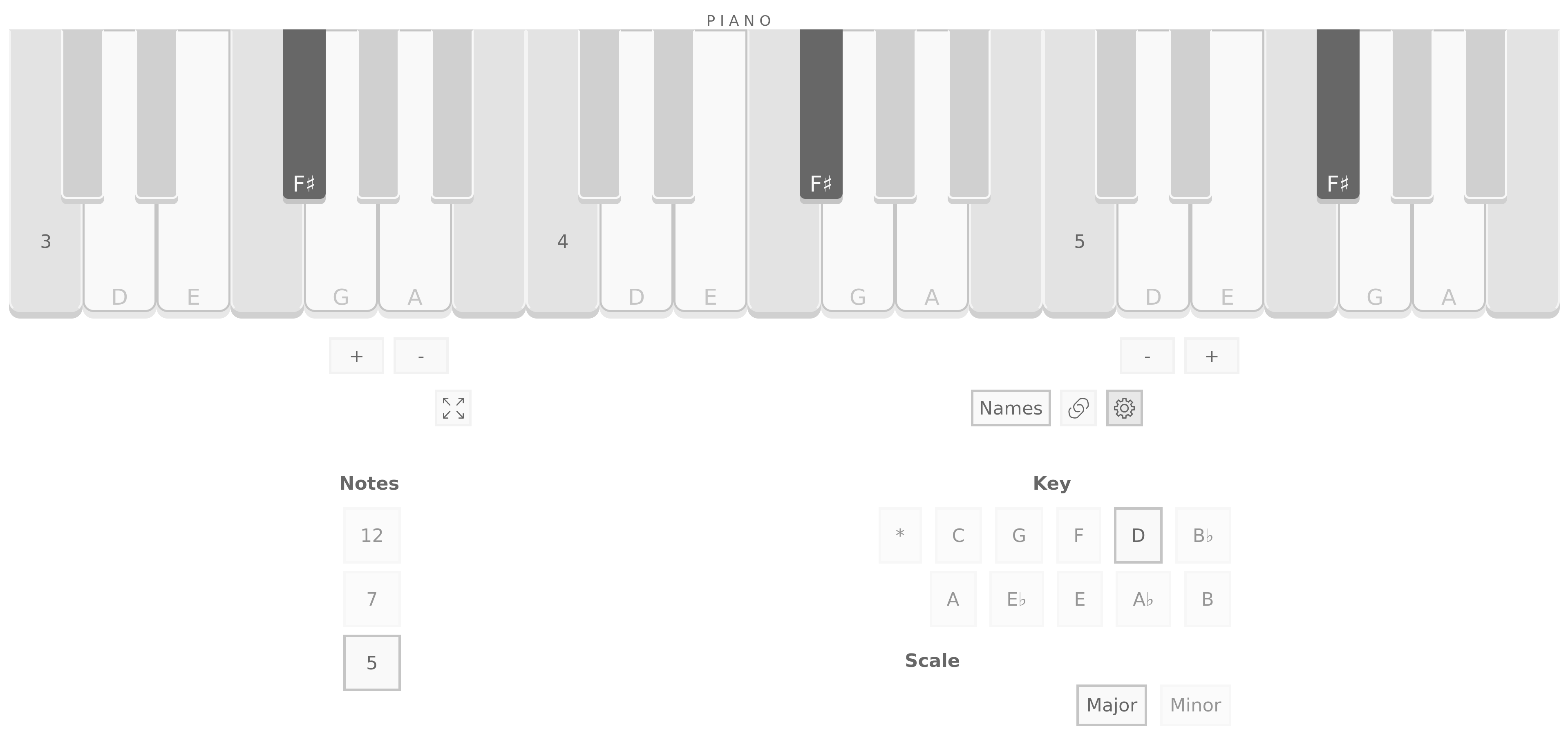Toggle the settings gear icon
The image size is (1568, 729).
tap(1124, 408)
